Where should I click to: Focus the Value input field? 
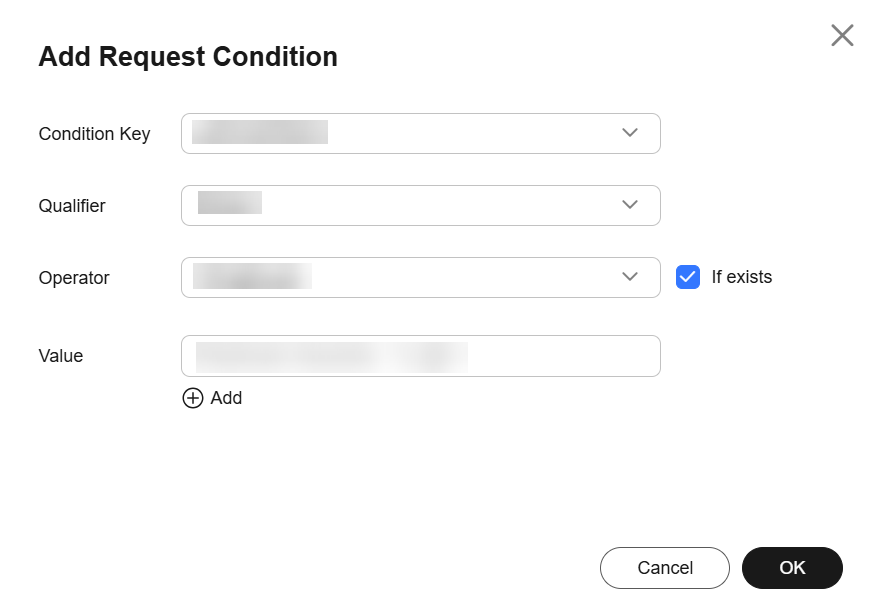click(421, 356)
